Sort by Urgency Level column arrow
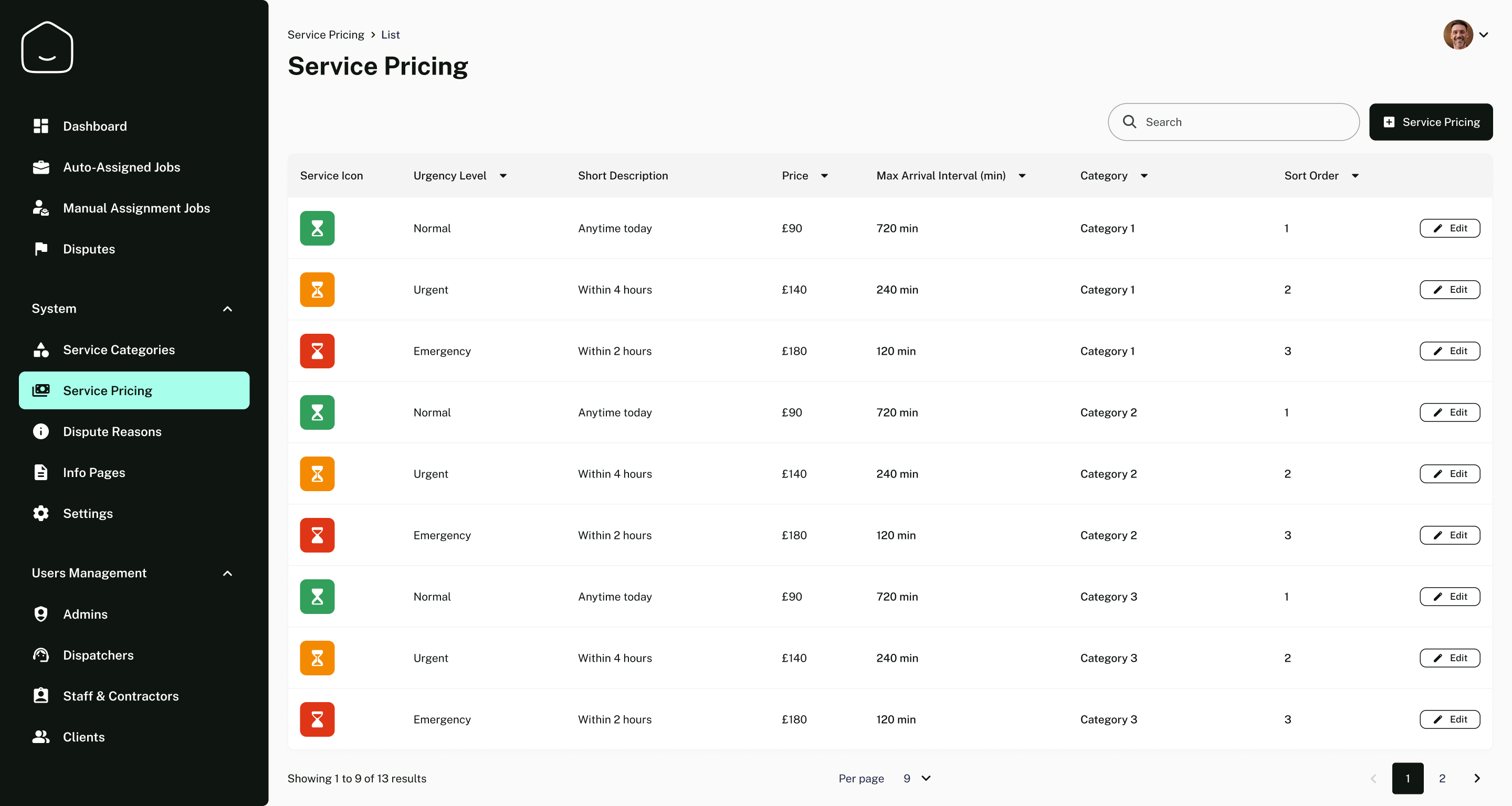Viewport: 1512px width, 806px height. click(x=503, y=176)
